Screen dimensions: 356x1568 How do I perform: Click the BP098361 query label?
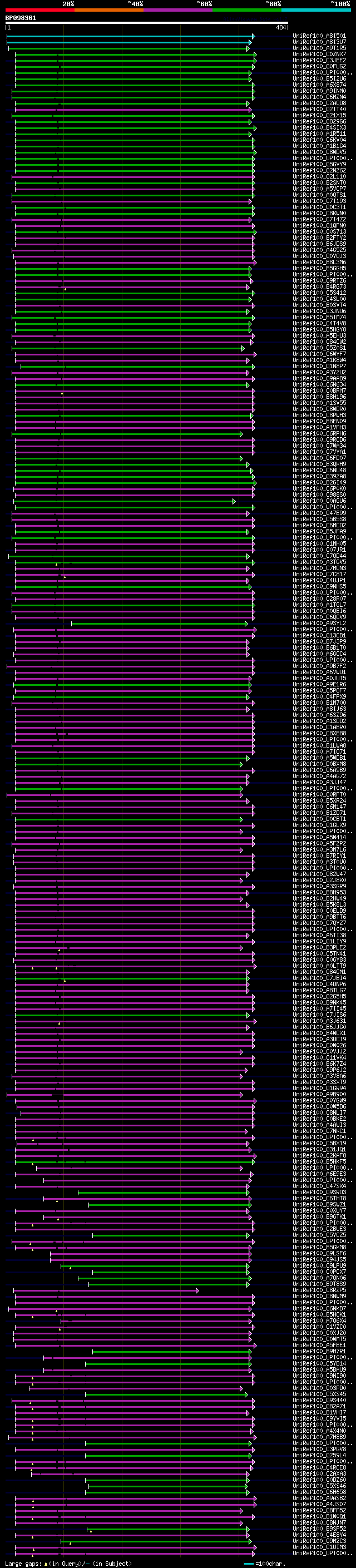[21, 18]
